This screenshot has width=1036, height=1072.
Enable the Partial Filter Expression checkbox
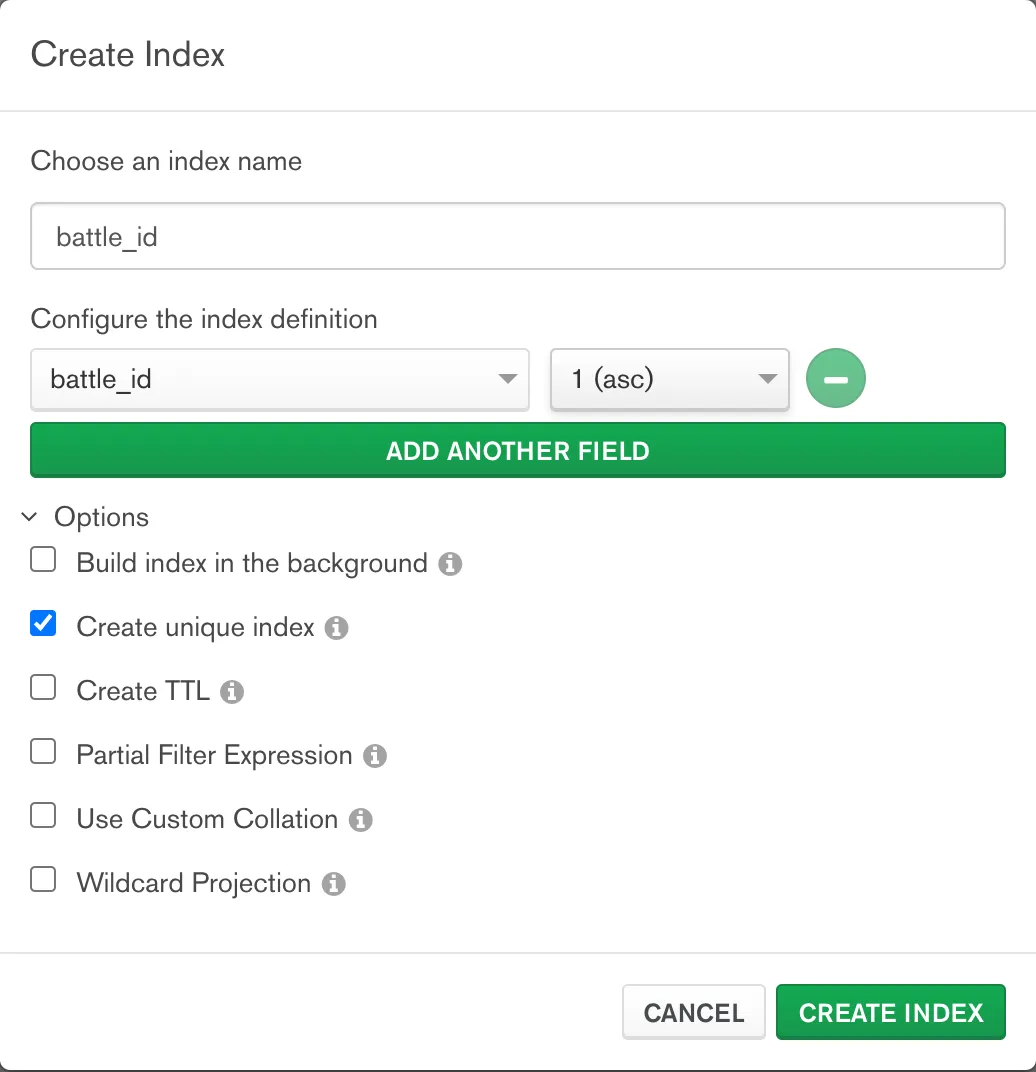tap(43, 751)
